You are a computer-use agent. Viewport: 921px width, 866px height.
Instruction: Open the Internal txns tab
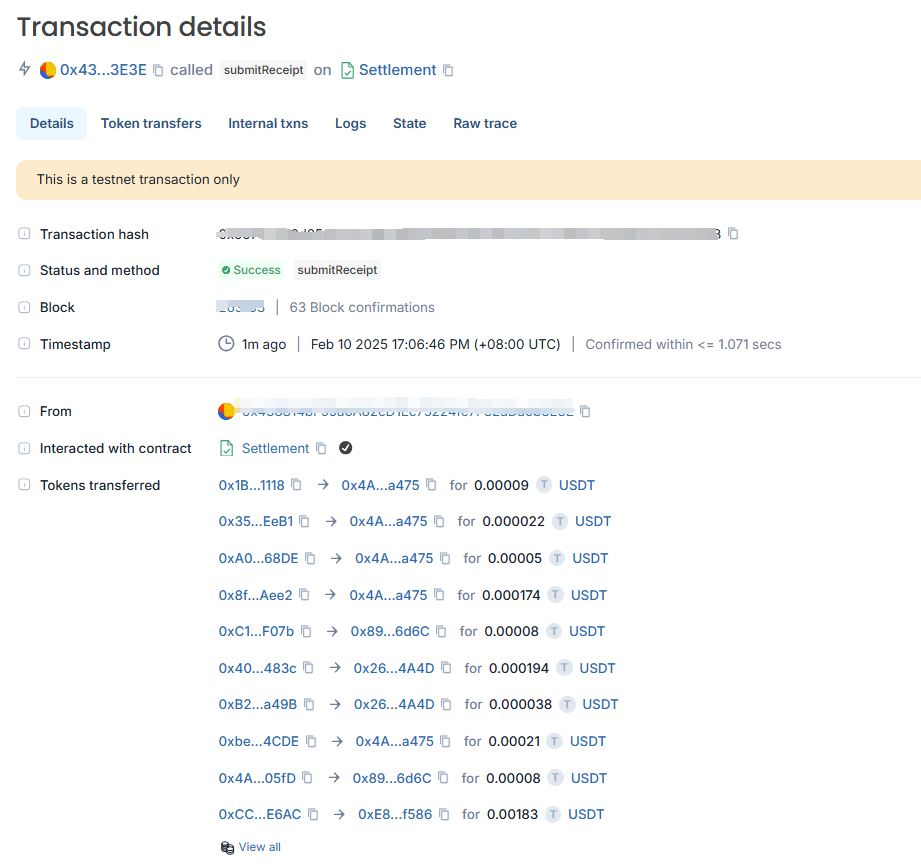[x=268, y=124]
